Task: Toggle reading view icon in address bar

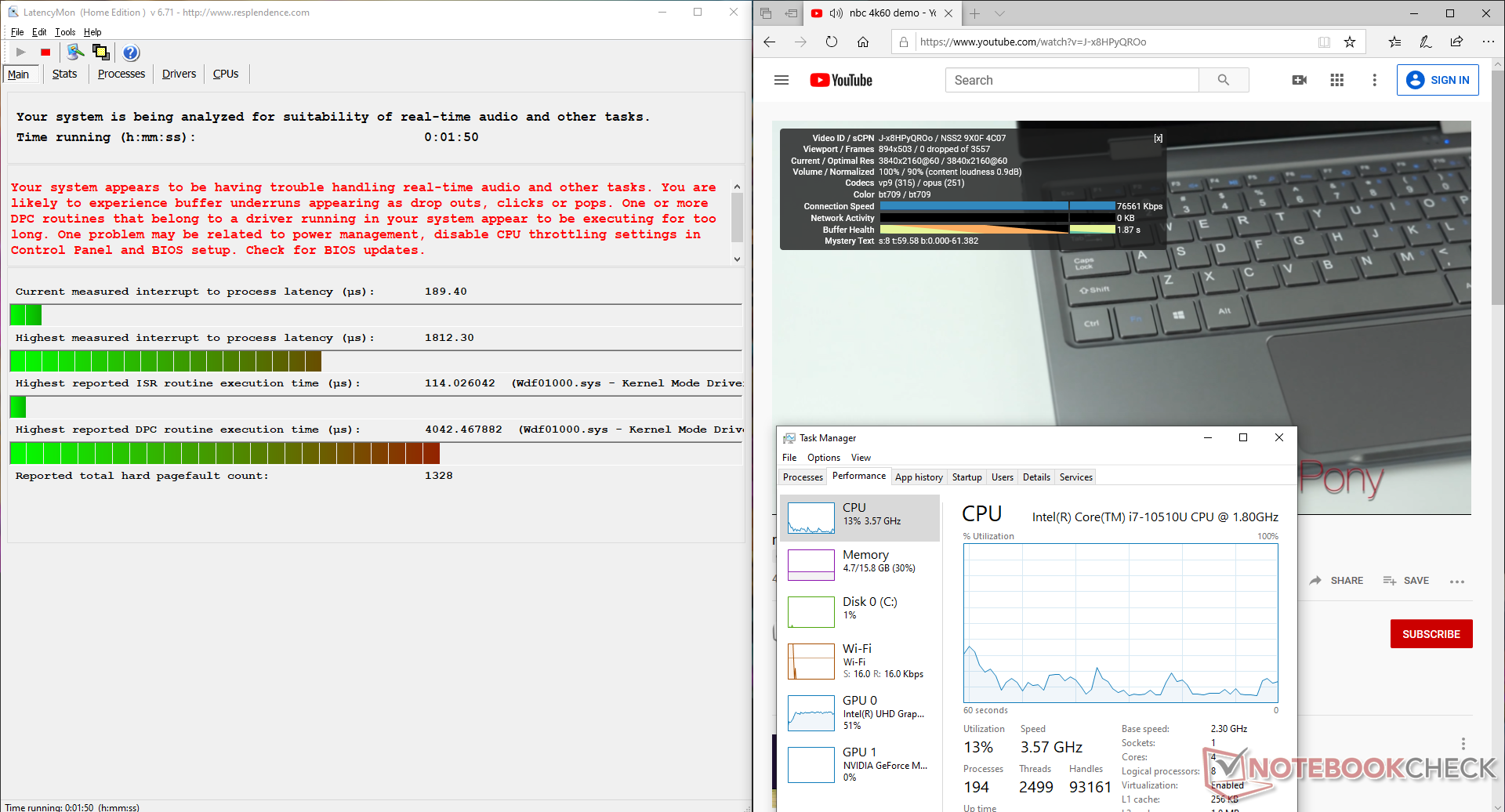Action: point(1324,42)
